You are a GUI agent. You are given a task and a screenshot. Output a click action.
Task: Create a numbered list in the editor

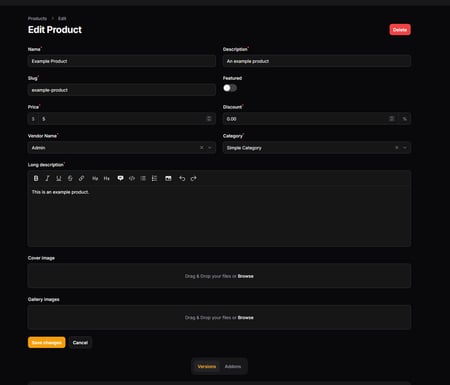point(154,178)
